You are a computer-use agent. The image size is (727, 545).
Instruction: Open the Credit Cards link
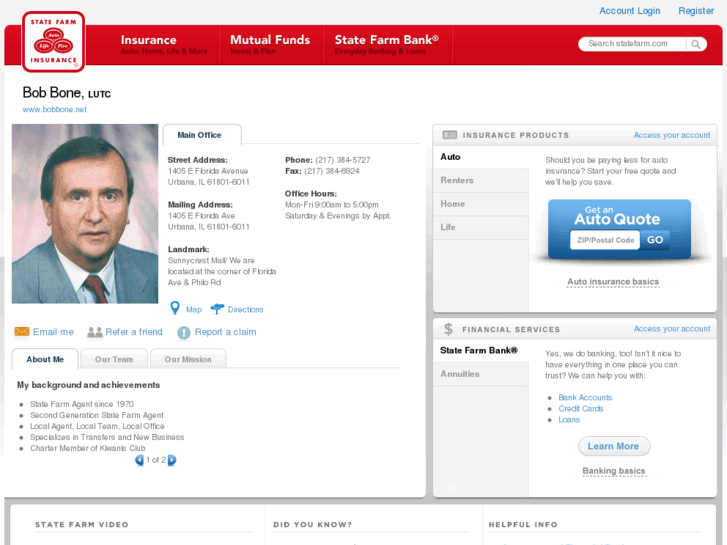pyautogui.click(x=580, y=409)
